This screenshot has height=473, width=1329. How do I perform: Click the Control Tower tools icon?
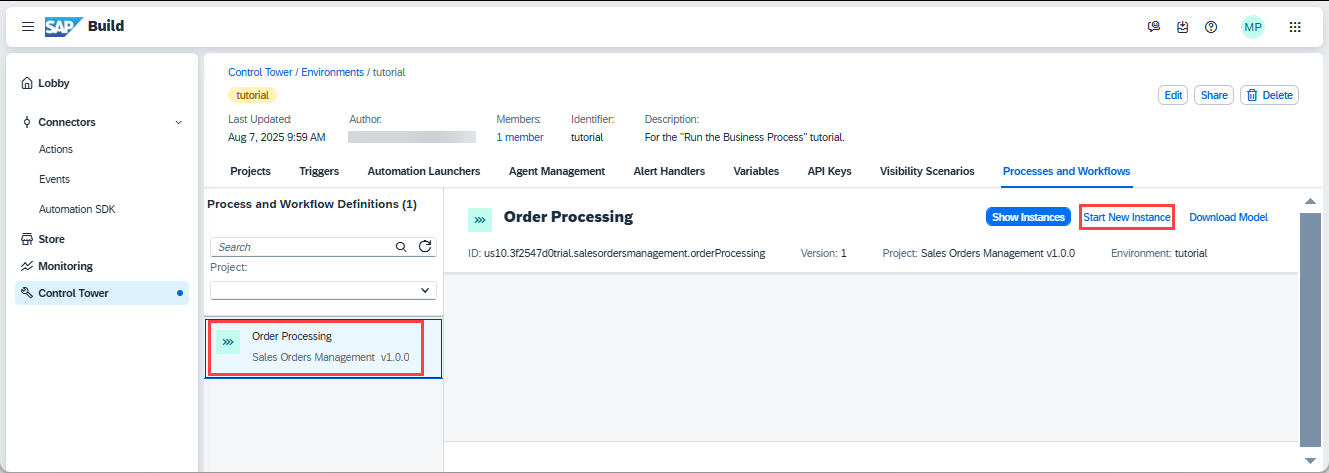(27, 294)
